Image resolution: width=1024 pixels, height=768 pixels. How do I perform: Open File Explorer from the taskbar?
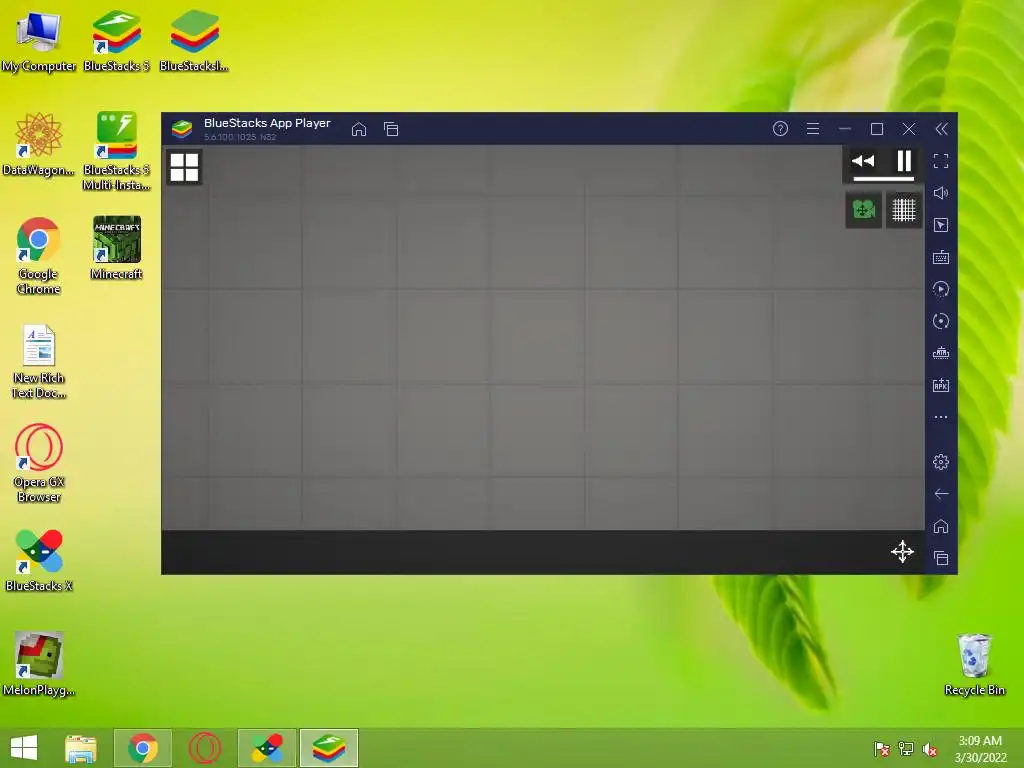coord(81,748)
